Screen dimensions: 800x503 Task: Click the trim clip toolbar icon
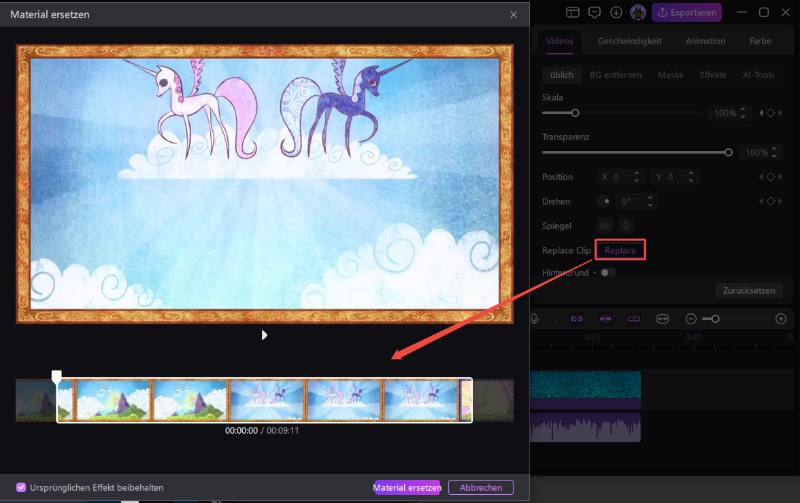634,319
